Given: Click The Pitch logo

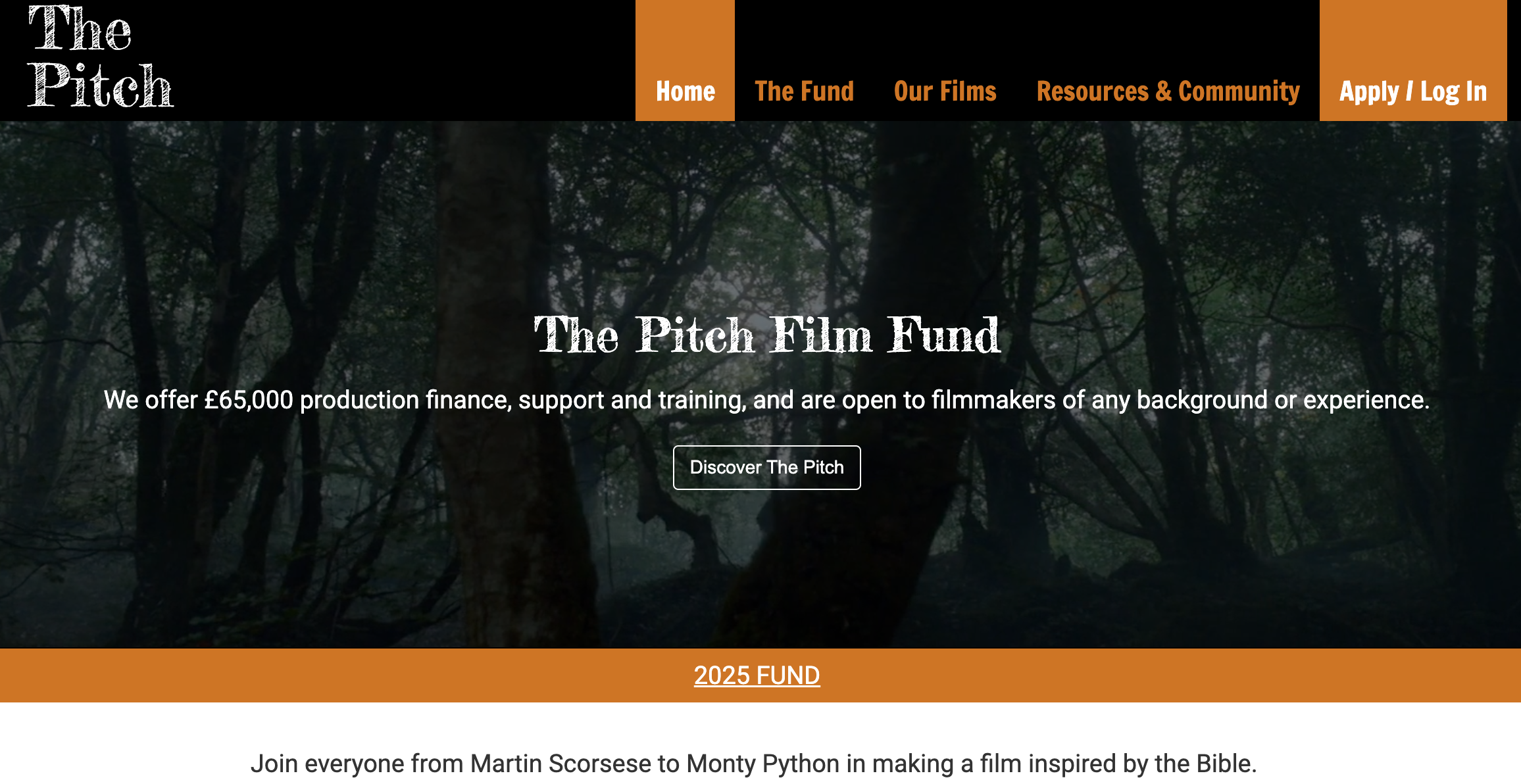Looking at the screenshot, I should point(100,58).
